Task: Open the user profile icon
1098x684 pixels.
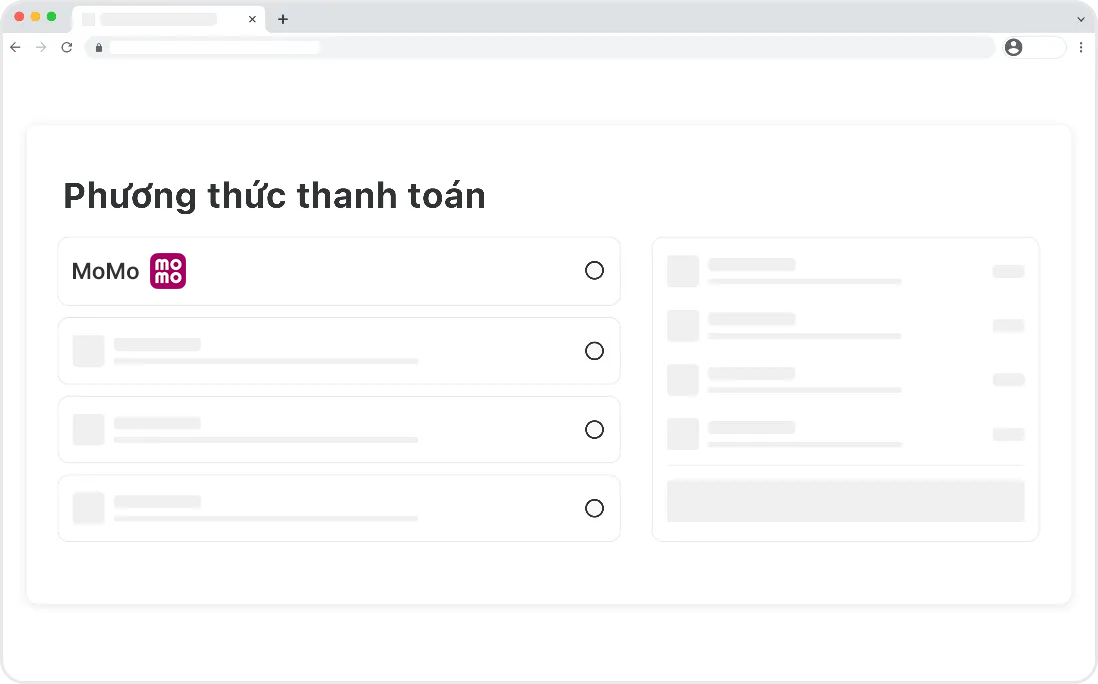Action: [1014, 47]
